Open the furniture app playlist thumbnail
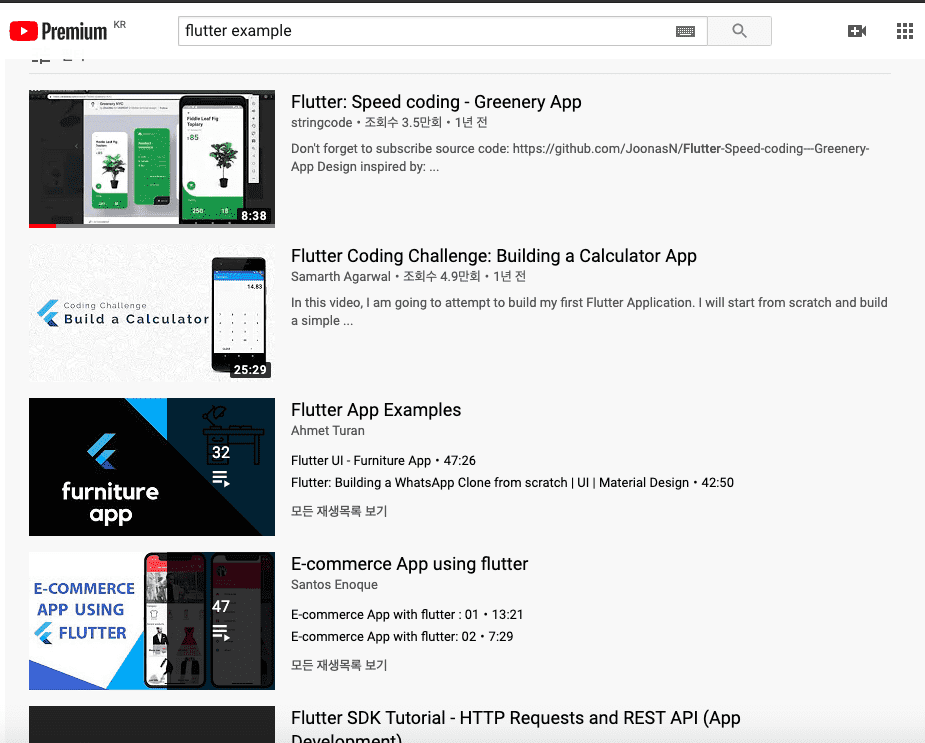 click(152, 467)
